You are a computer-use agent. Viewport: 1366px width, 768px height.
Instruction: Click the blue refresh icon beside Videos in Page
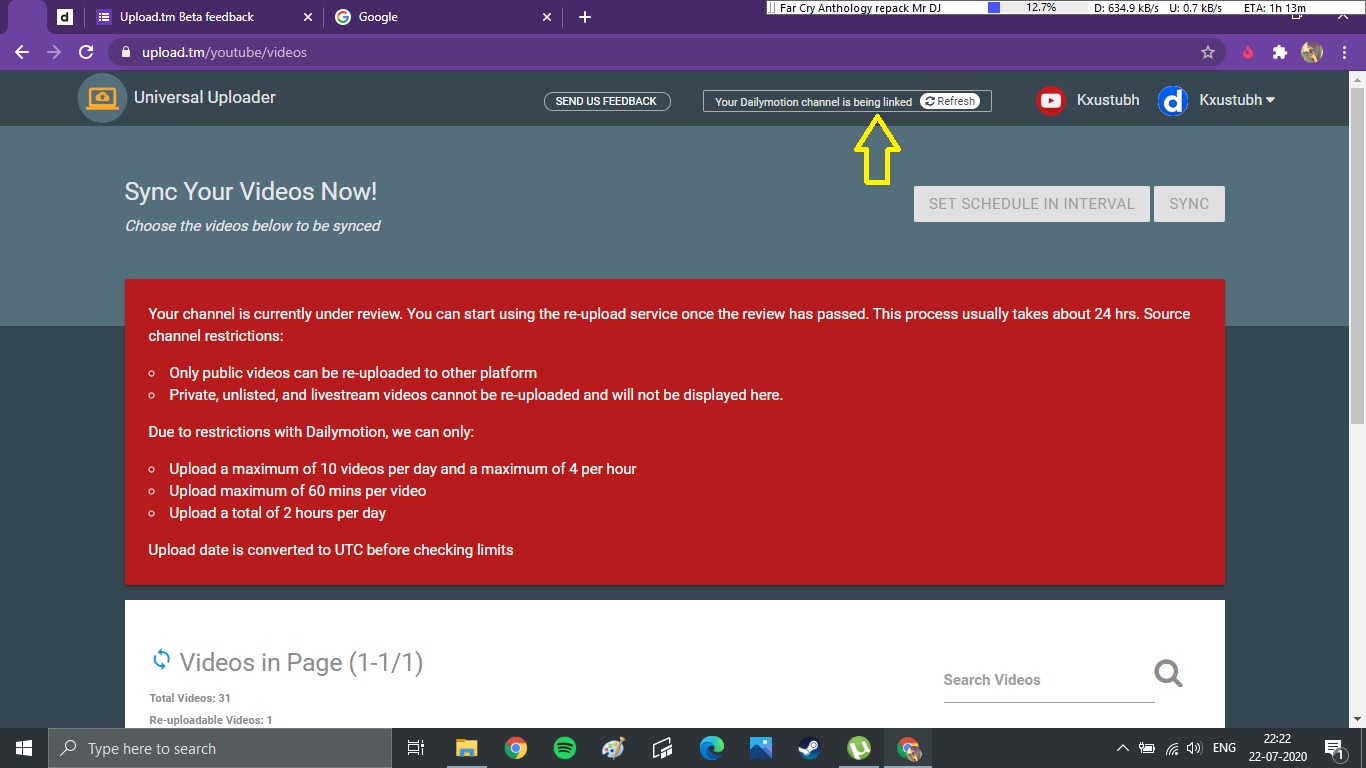(x=161, y=660)
